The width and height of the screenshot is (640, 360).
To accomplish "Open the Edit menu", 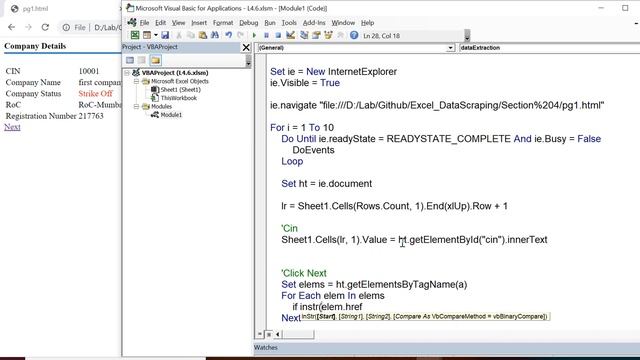I will click(x=160, y=23).
